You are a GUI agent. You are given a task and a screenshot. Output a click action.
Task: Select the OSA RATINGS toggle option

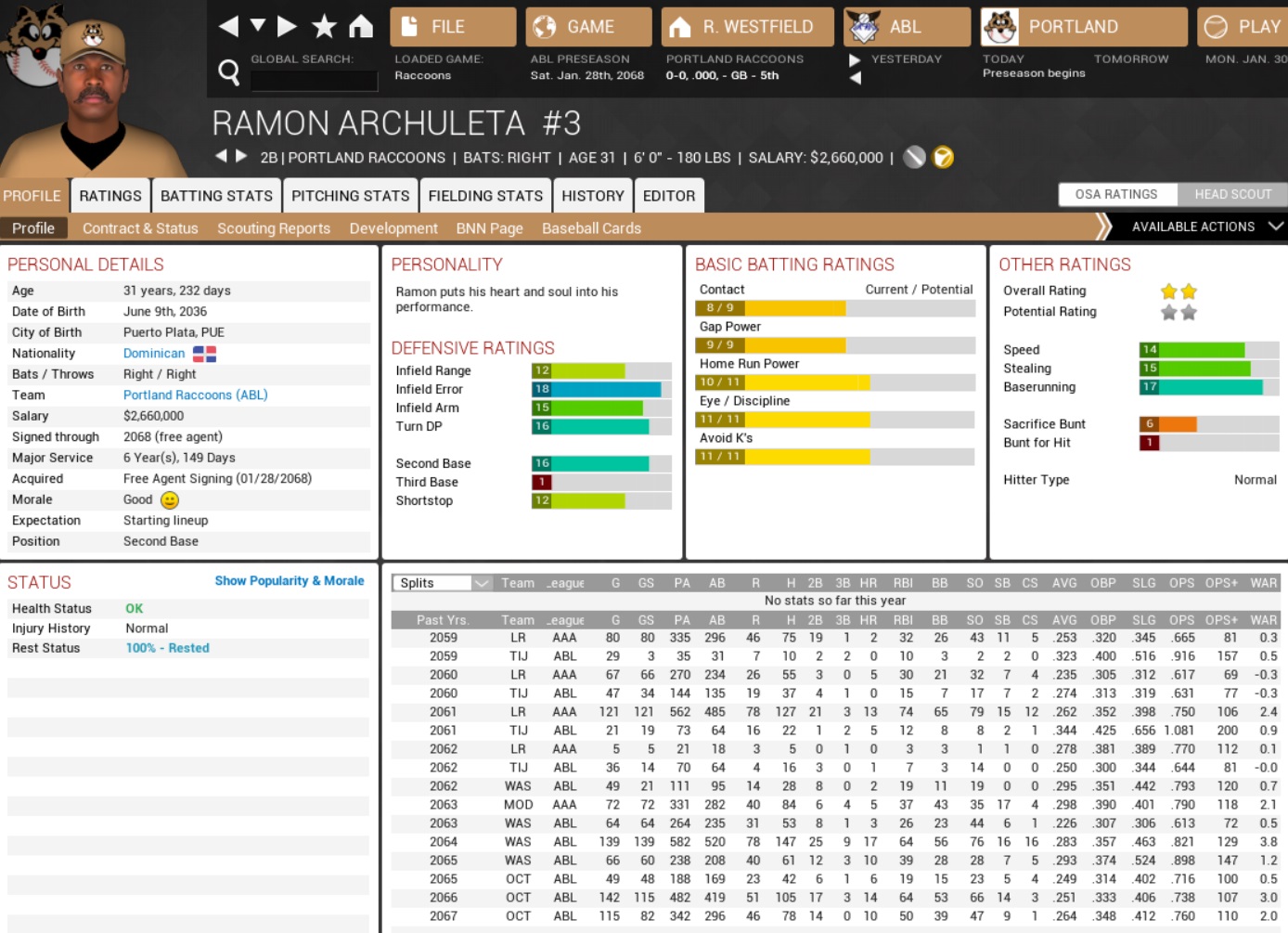[1117, 194]
